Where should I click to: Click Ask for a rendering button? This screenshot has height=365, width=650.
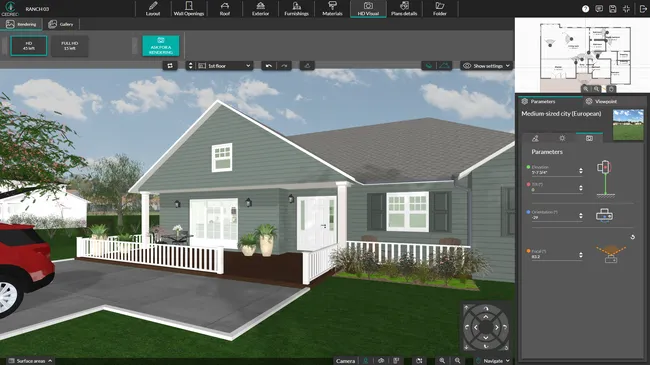[161, 46]
